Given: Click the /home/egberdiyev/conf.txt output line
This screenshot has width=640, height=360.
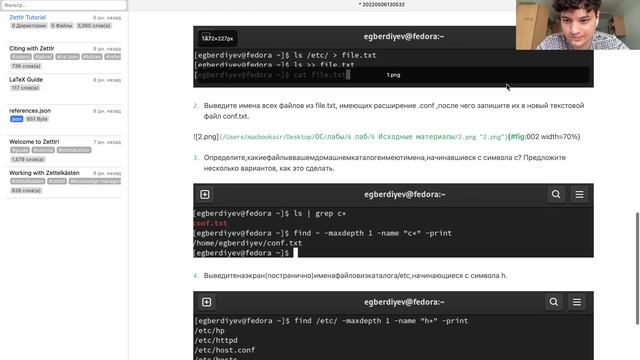Looking at the screenshot, I should tap(248, 243).
